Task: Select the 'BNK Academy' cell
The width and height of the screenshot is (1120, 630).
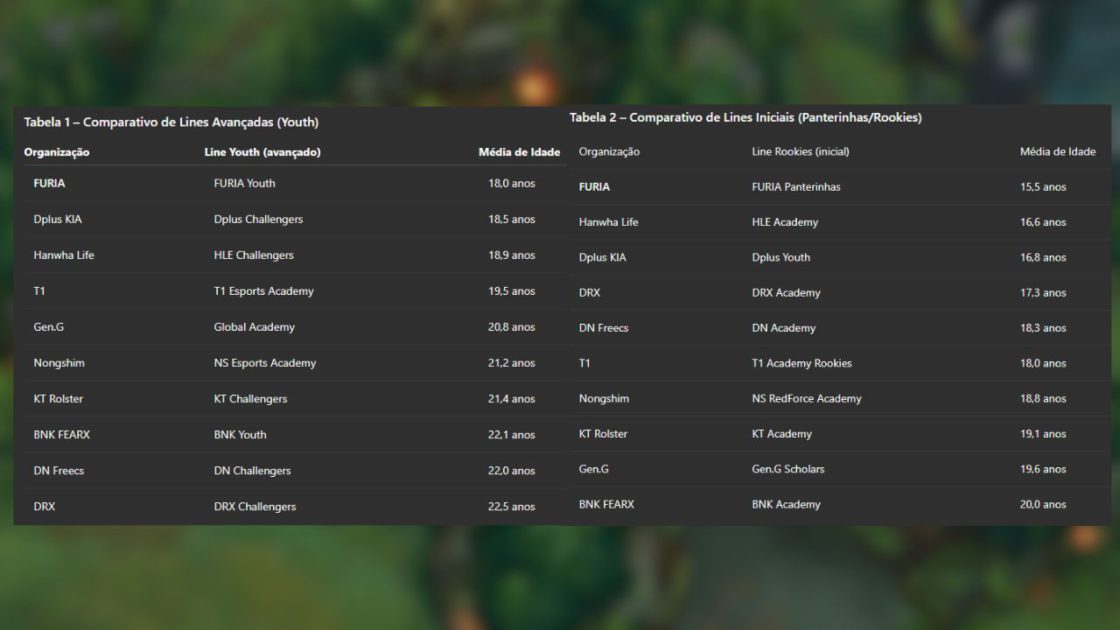Action: pos(786,505)
